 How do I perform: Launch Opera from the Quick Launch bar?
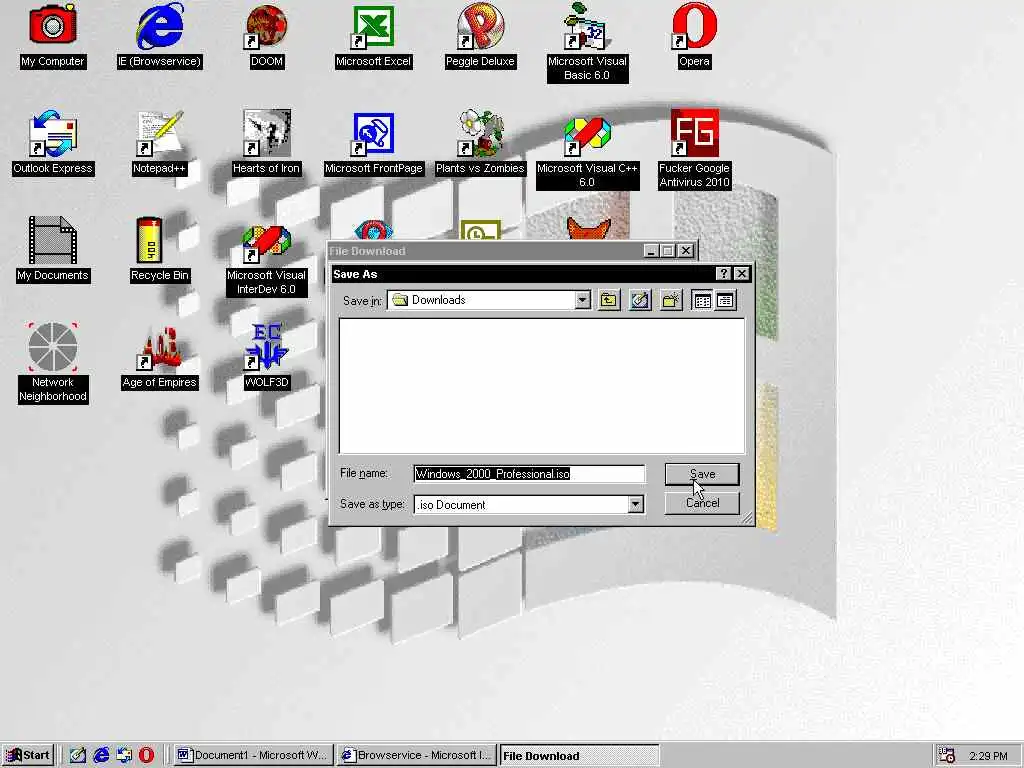click(x=147, y=756)
